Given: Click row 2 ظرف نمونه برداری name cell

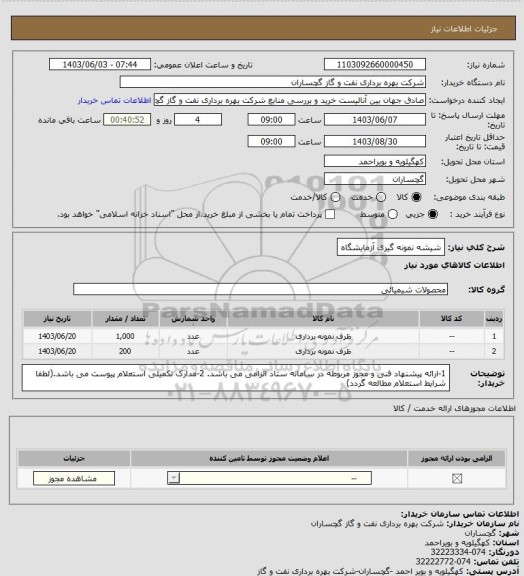Looking at the screenshot, I should (323, 351).
